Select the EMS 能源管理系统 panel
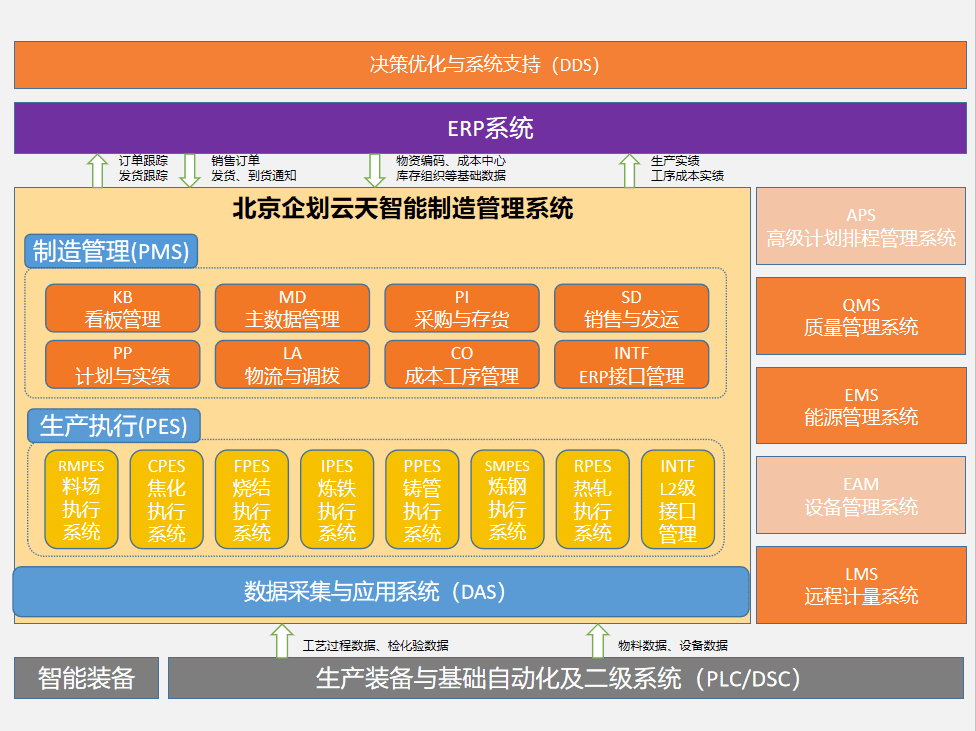Viewport: 976px width, 731px height. 861,405
